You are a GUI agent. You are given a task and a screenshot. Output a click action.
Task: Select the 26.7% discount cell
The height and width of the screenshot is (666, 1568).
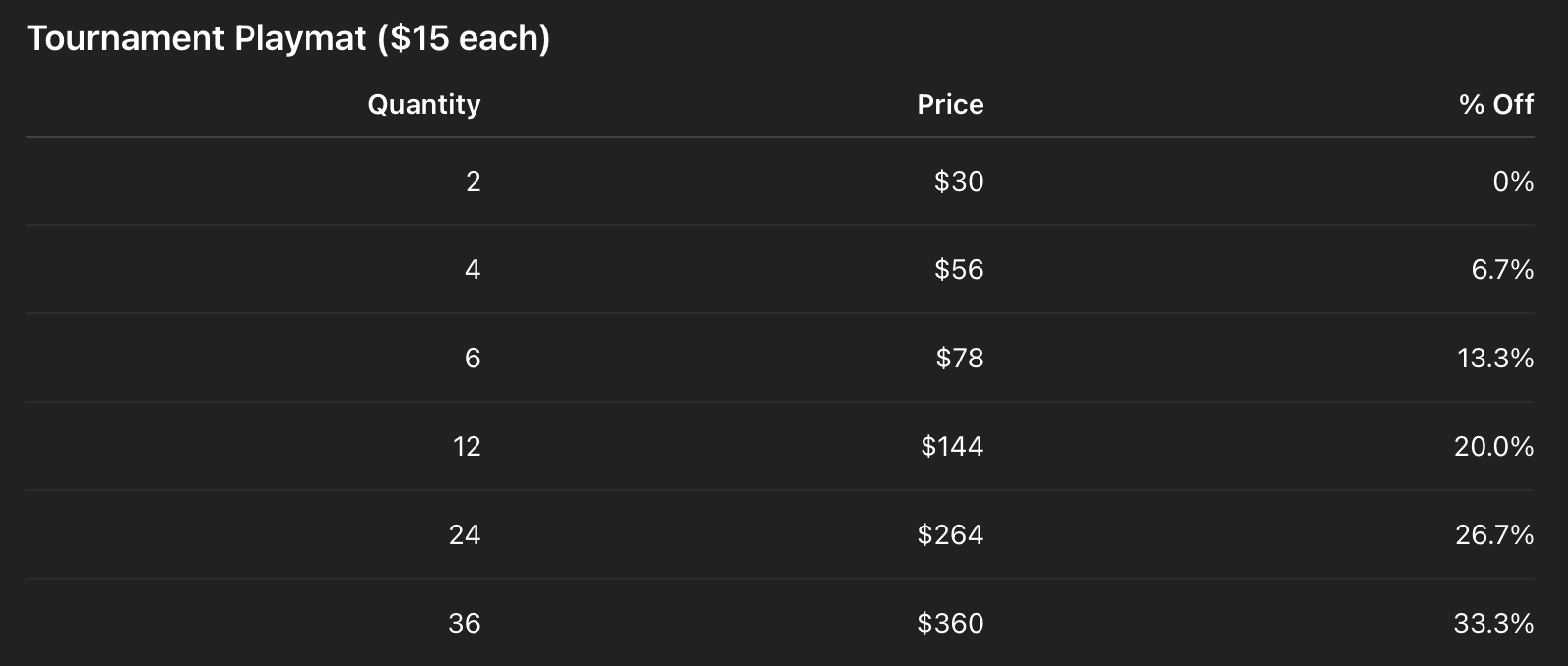click(x=1493, y=534)
